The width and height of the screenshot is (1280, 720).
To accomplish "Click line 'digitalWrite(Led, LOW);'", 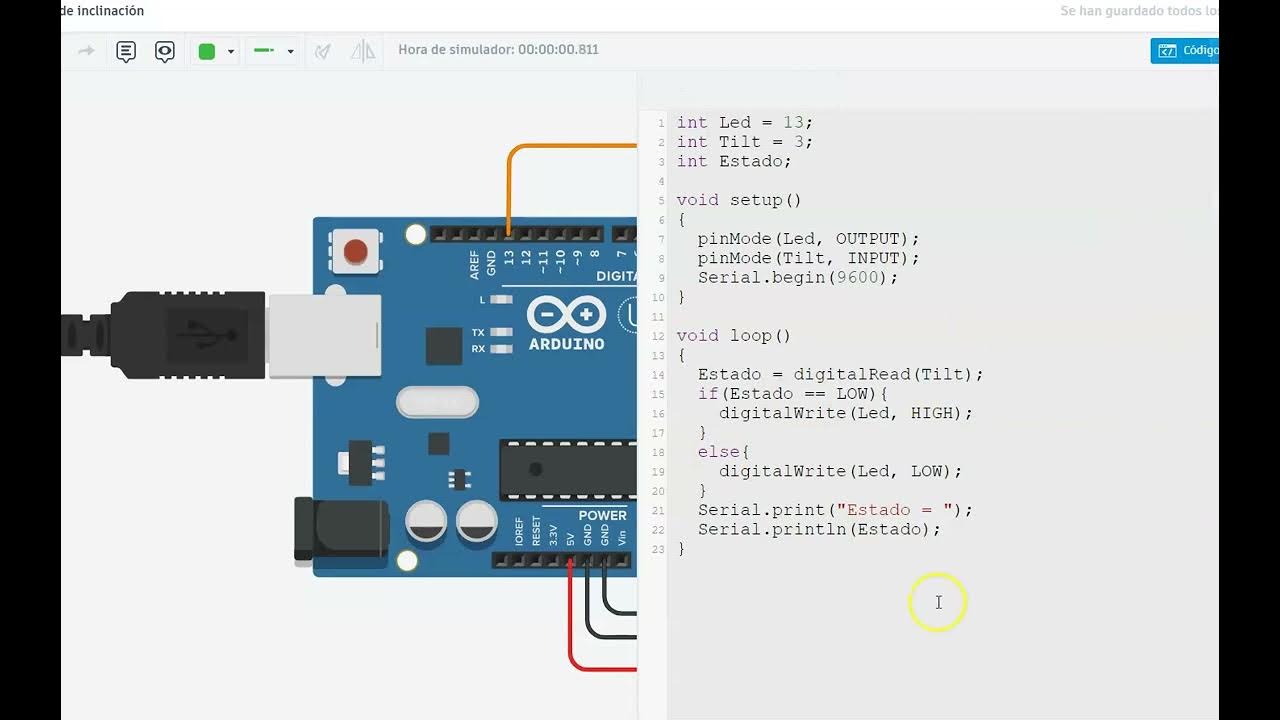I will [841, 471].
